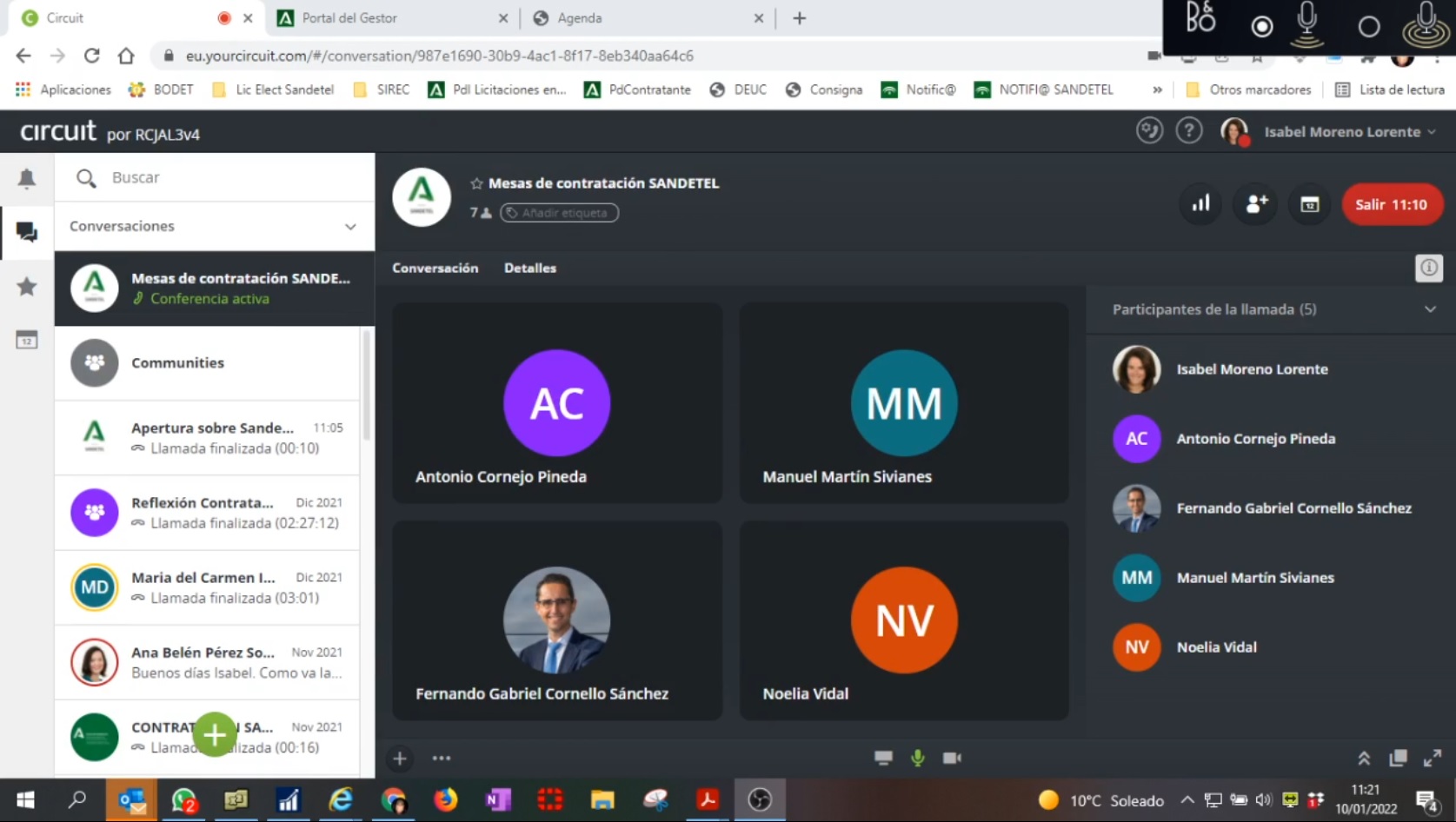Open favorites star in left sidebar

[x=27, y=286]
